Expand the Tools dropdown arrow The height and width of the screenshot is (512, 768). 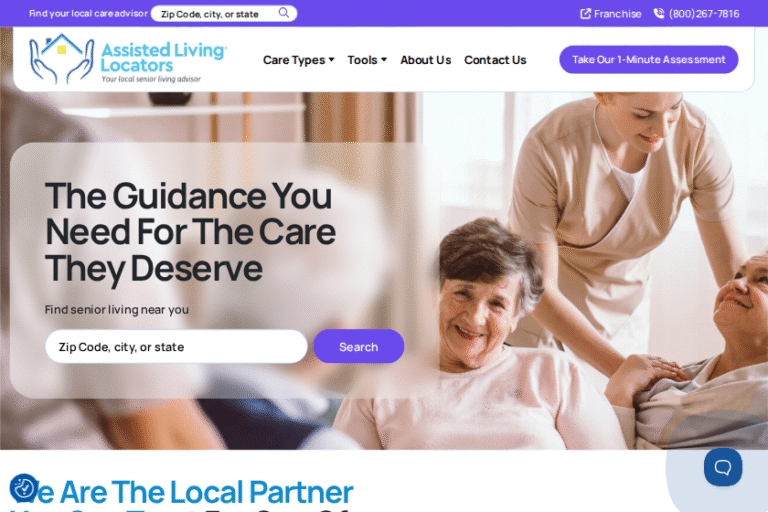384,60
